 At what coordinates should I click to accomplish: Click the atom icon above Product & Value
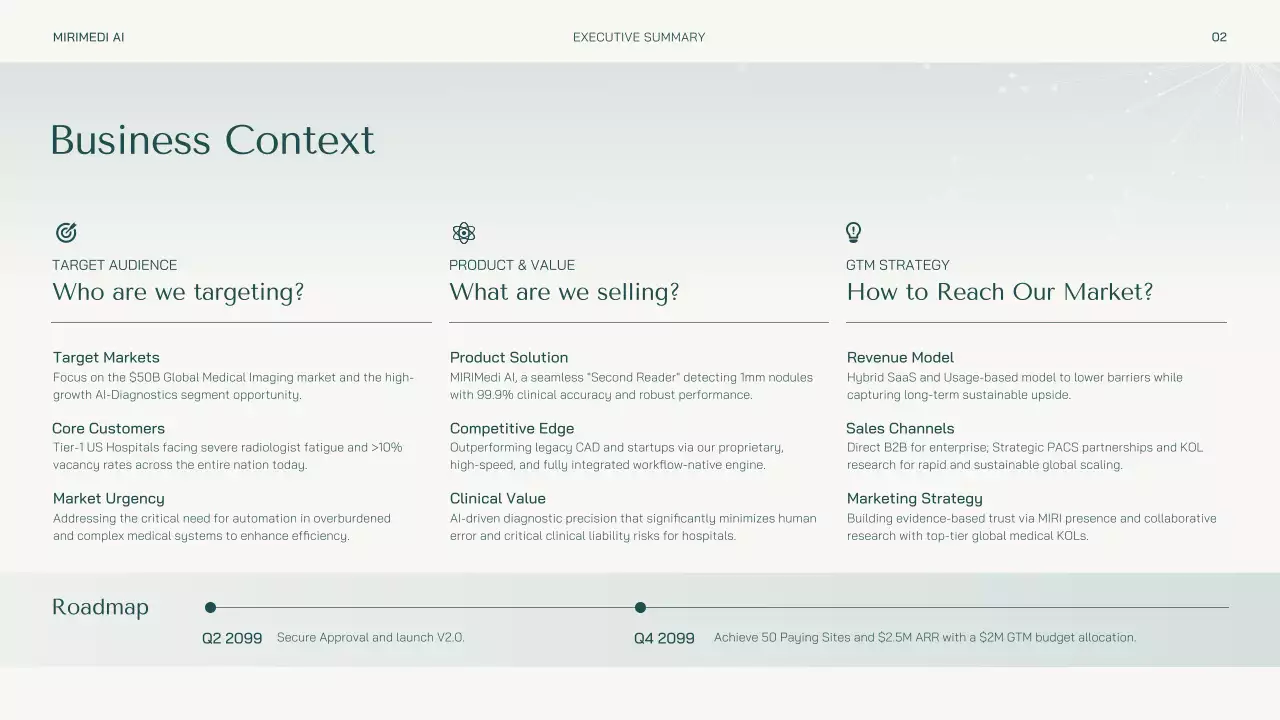click(x=463, y=233)
